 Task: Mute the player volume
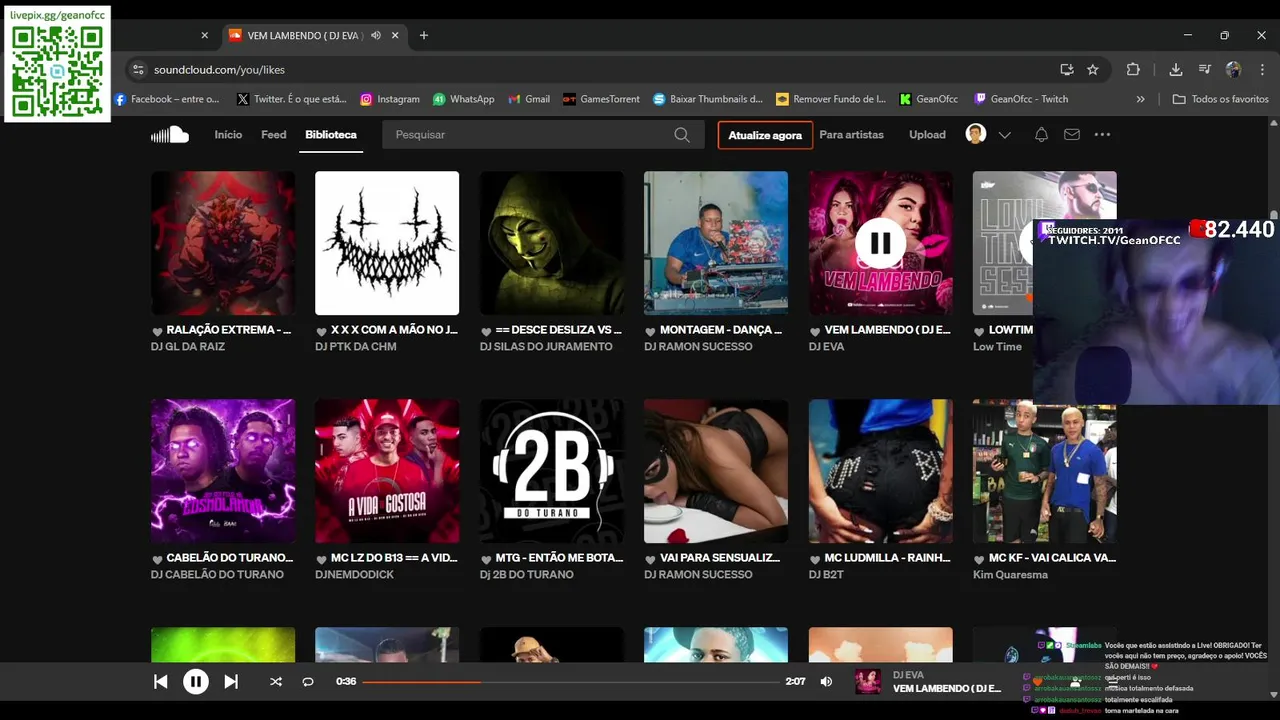click(x=826, y=682)
